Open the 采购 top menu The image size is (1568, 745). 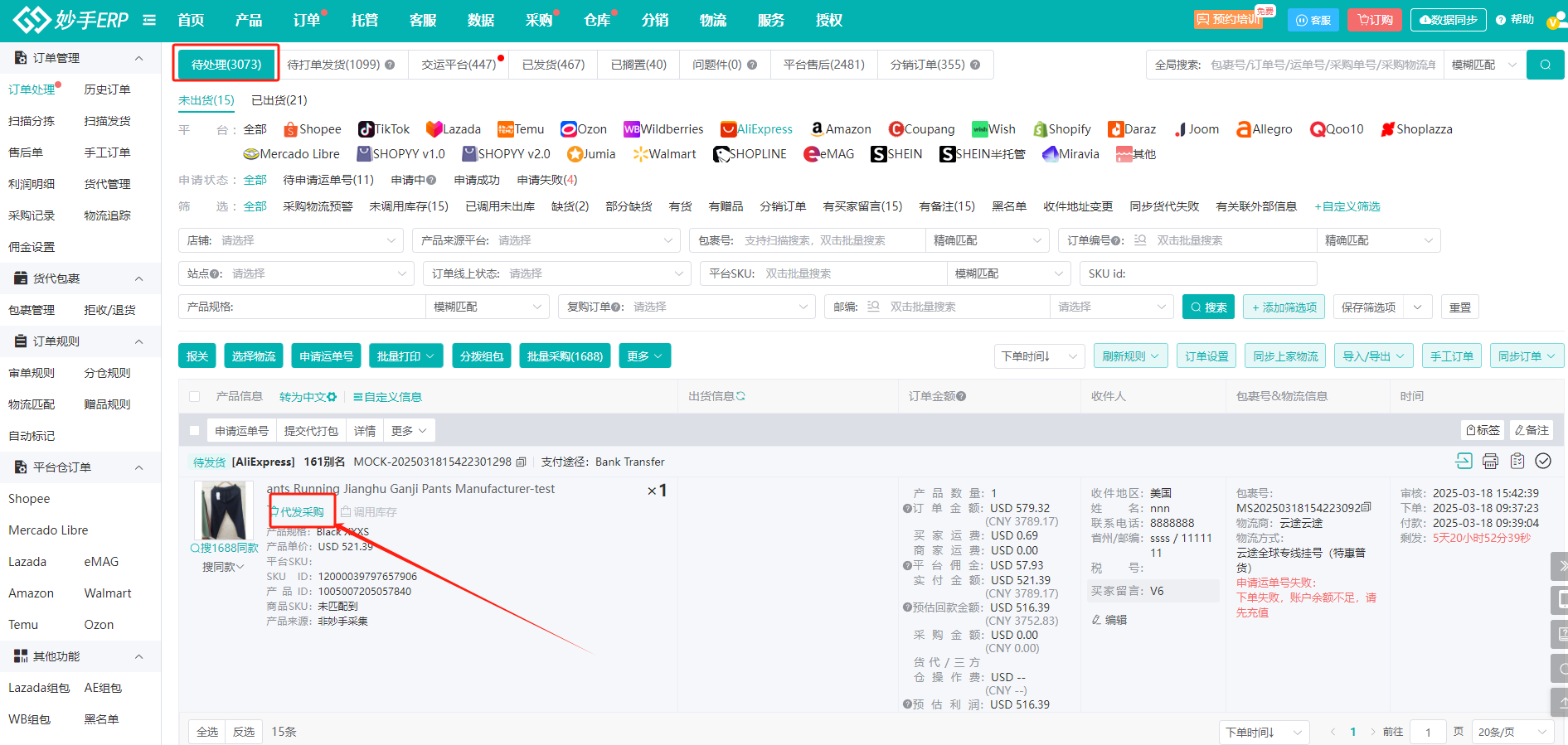(539, 20)
